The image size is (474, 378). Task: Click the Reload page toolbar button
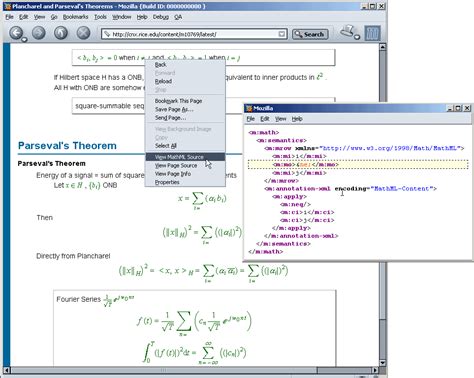tap(61, 33)
